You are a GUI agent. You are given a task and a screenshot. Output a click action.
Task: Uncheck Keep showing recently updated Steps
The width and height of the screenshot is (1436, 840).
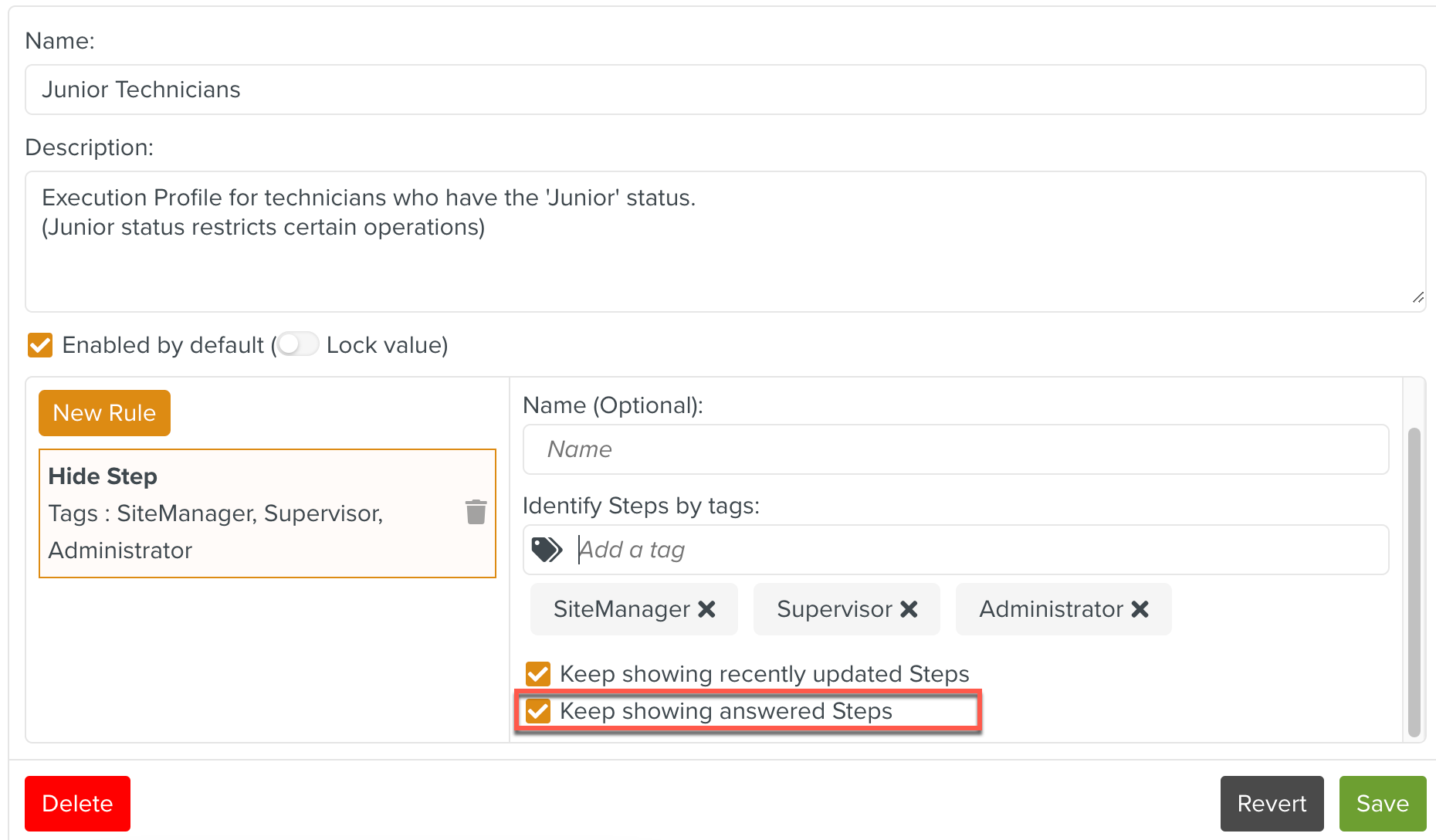(x=538, y=674)
